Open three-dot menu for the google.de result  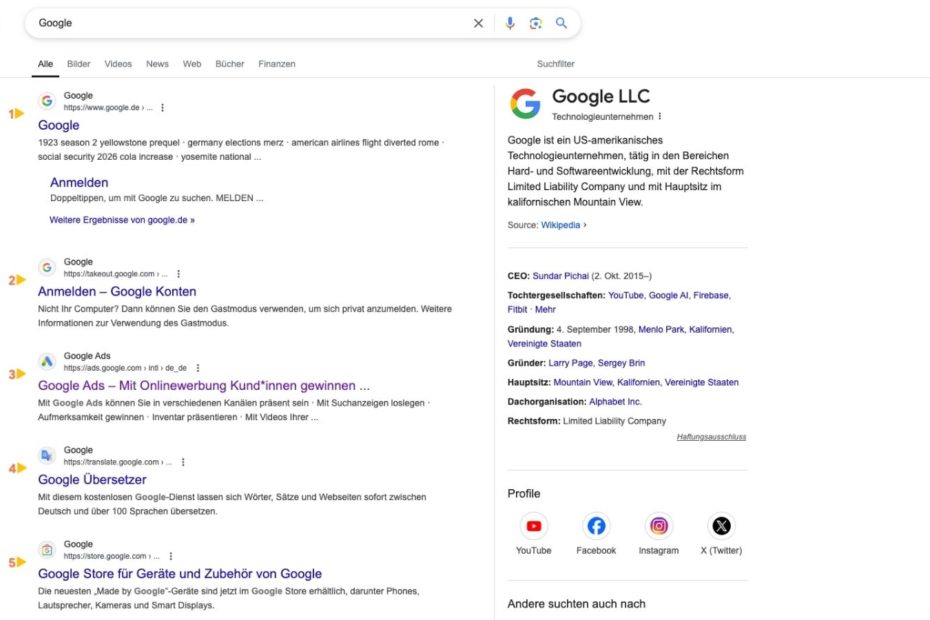[163, 107]
